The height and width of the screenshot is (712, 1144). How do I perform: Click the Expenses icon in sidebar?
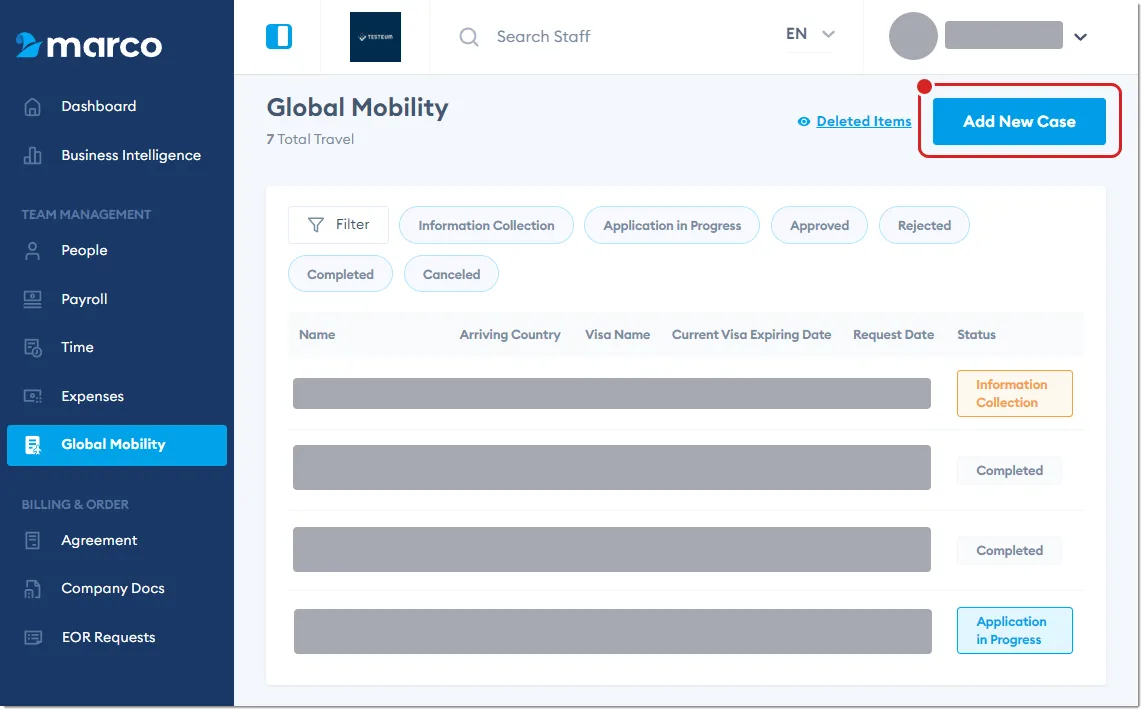pos(32,396)
